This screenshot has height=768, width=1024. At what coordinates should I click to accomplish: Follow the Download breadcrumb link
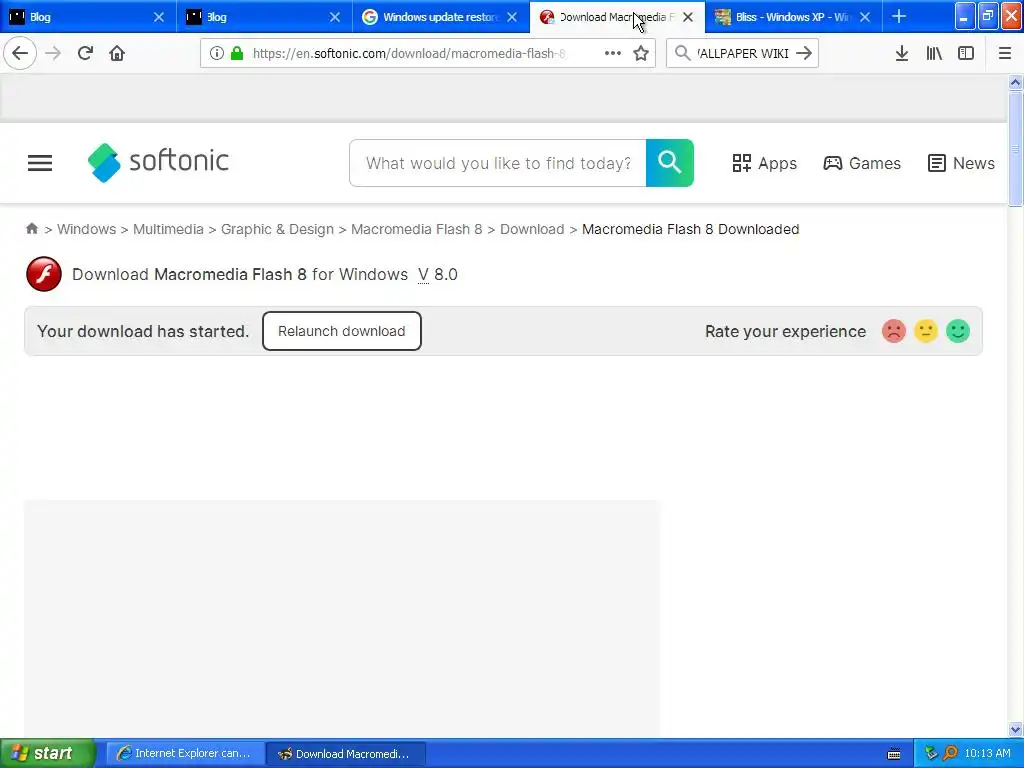click(x=532, y=229)
